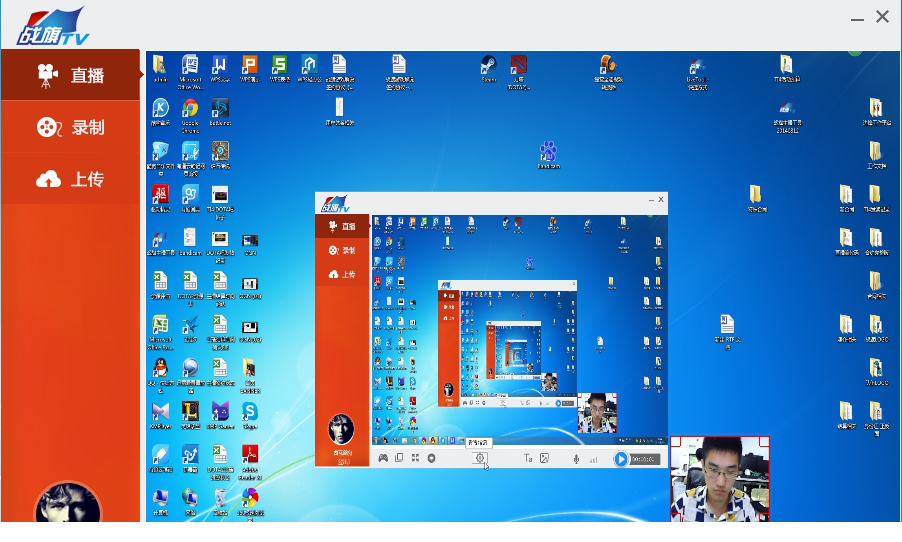Select the Battle.net desktop shortcut
Image resolution: width=902 pixels, height=542 pixels.
tap(220, 112)
